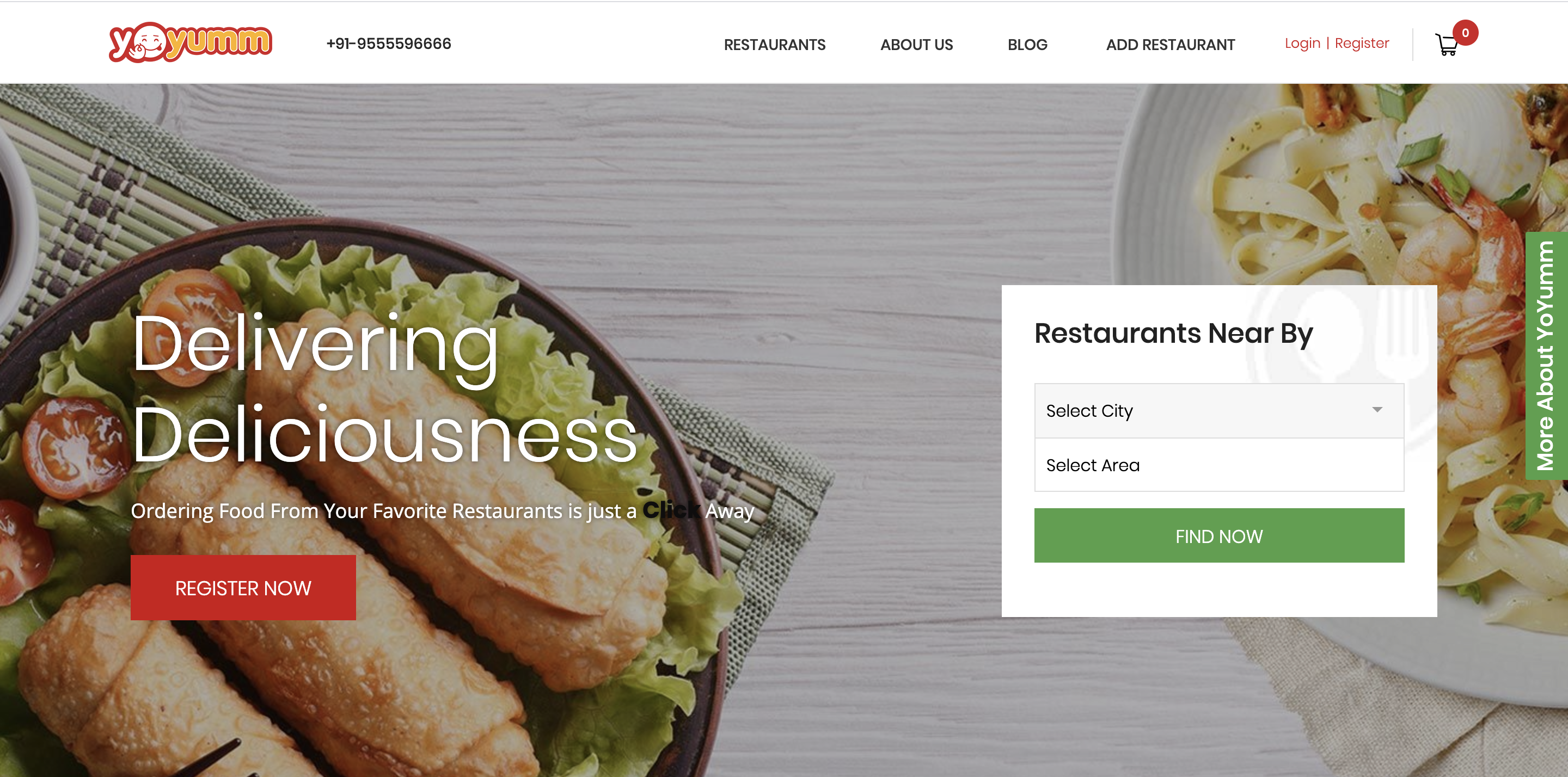The width and height of the screenshot is (1568, 777).
Task: Click the Ordering Food tagline text
Action: 443,510
